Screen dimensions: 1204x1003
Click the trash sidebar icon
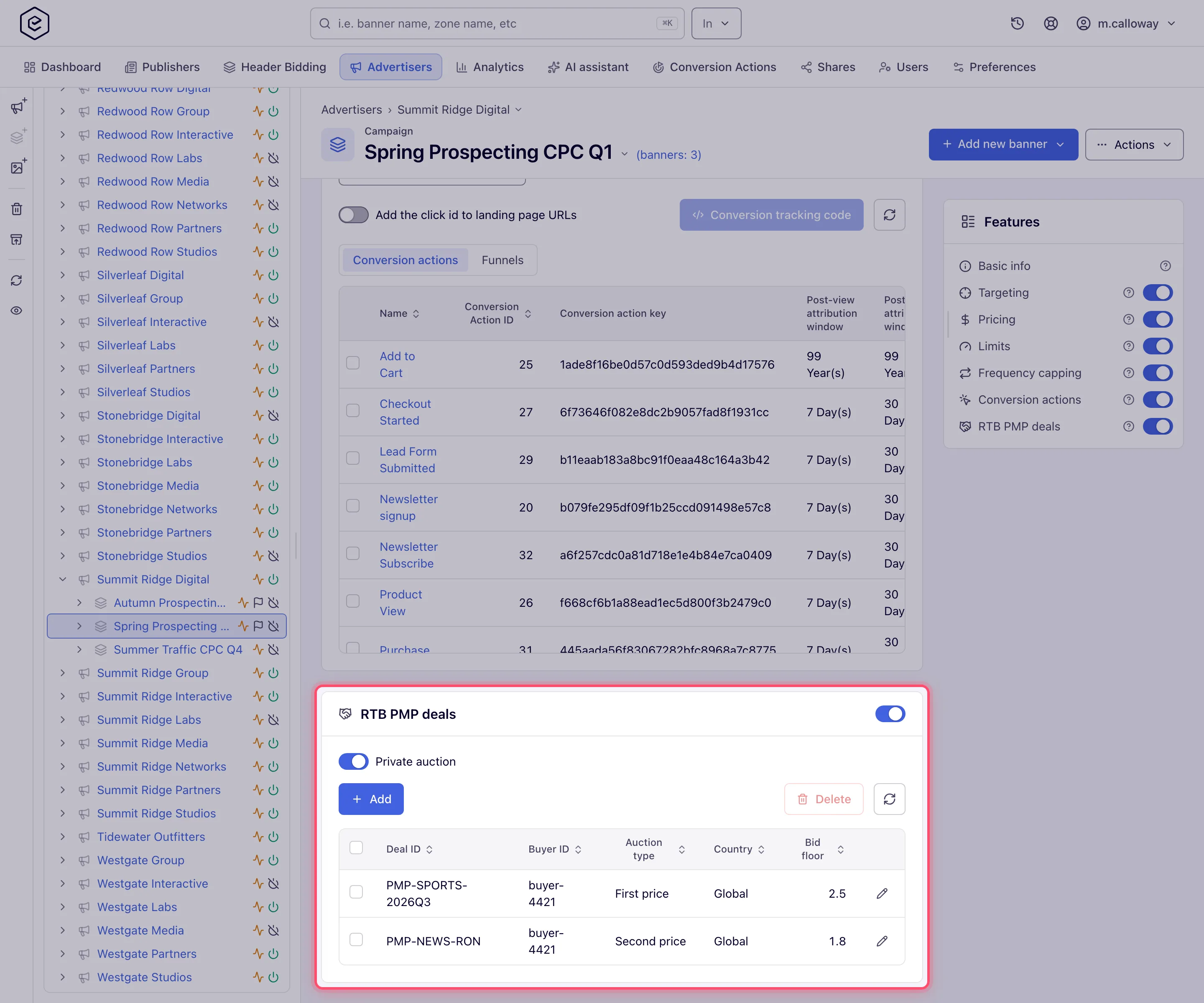pyautogui.click(x=17, y=209)
